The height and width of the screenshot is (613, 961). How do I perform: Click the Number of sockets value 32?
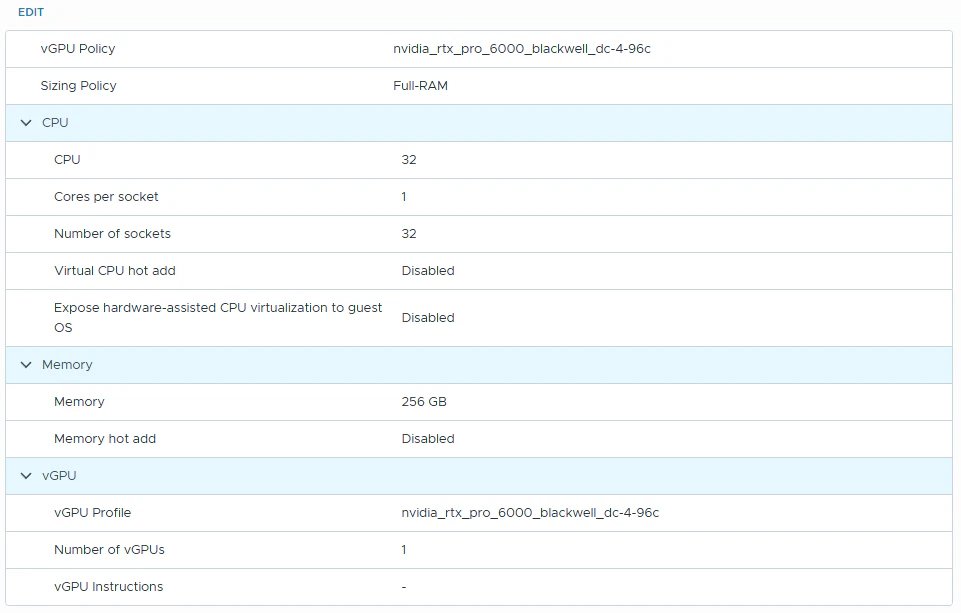(409, 234)
